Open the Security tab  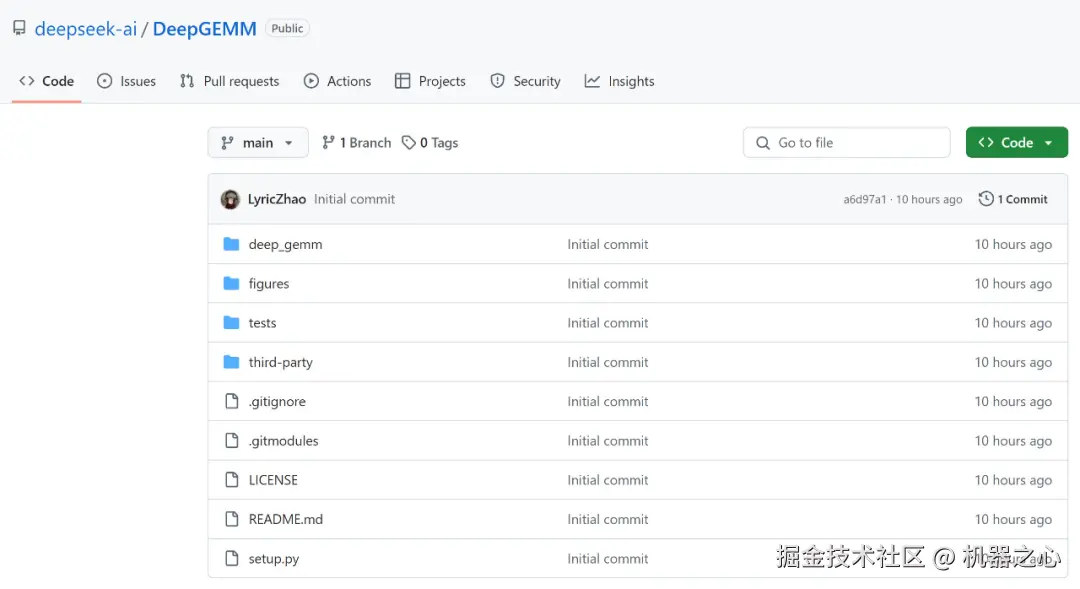click(526, 81)
